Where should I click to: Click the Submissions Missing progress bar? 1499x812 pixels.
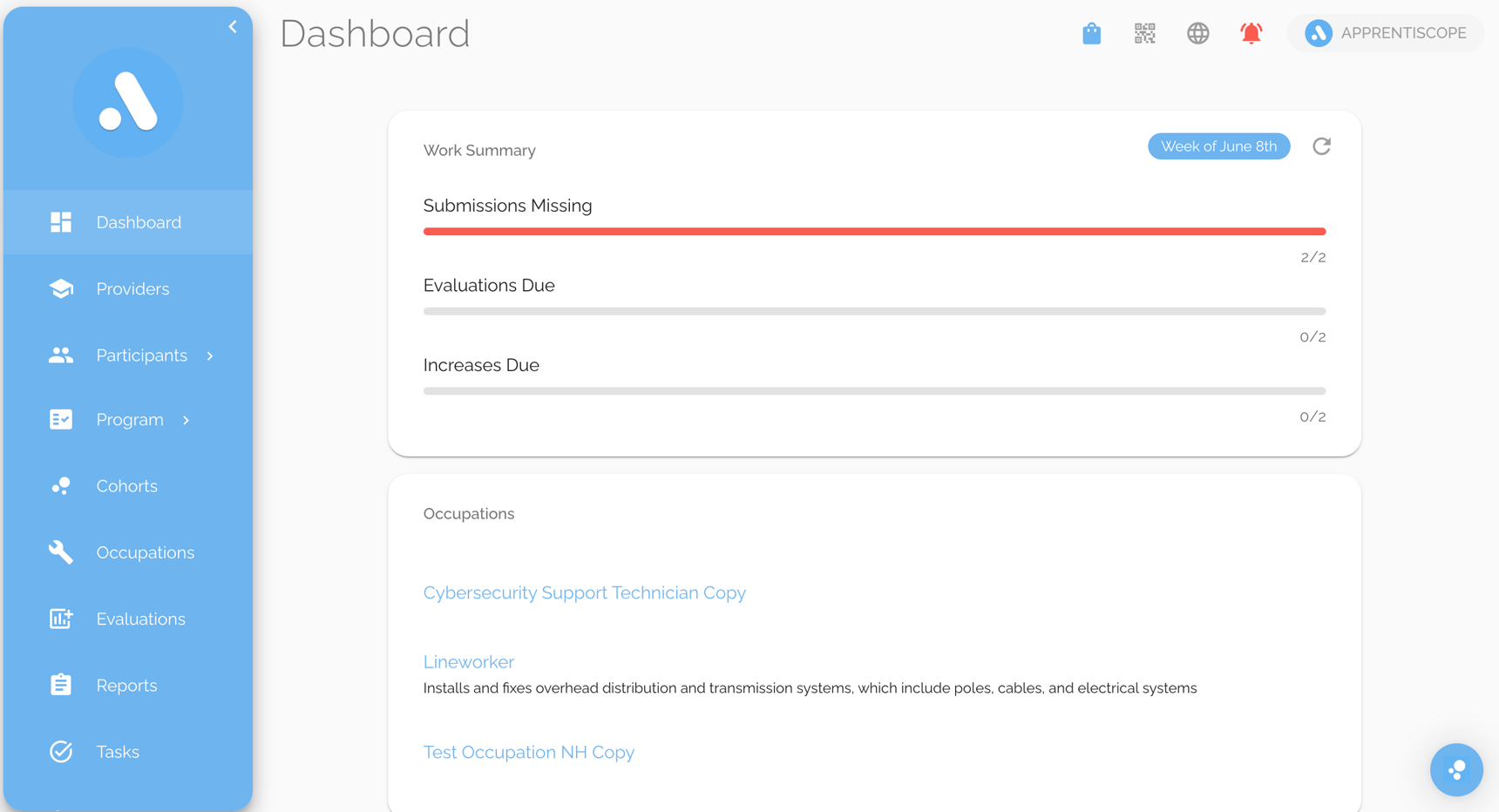coord(874,231)
